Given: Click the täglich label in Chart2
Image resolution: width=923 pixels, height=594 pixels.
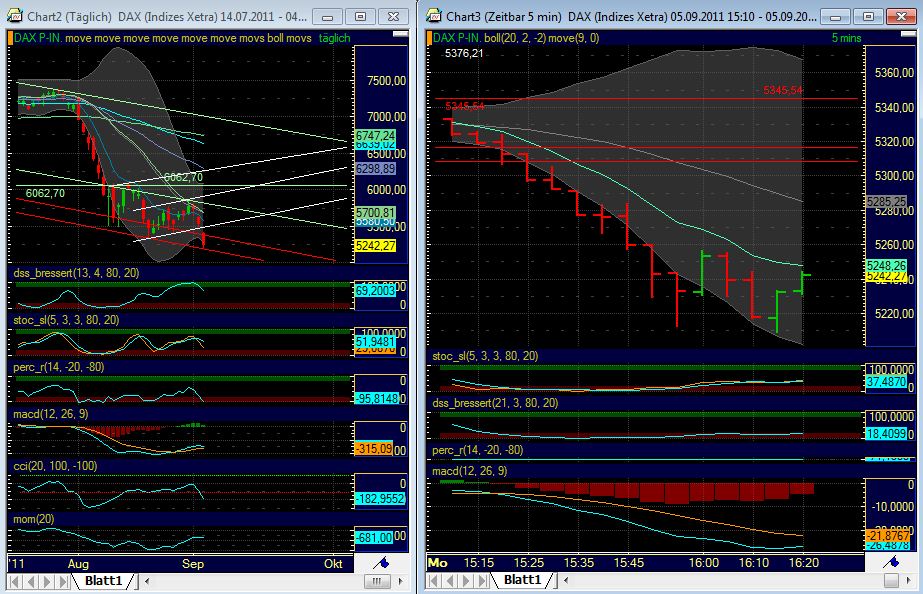Looking at the screenshot, I should [334, 38].
